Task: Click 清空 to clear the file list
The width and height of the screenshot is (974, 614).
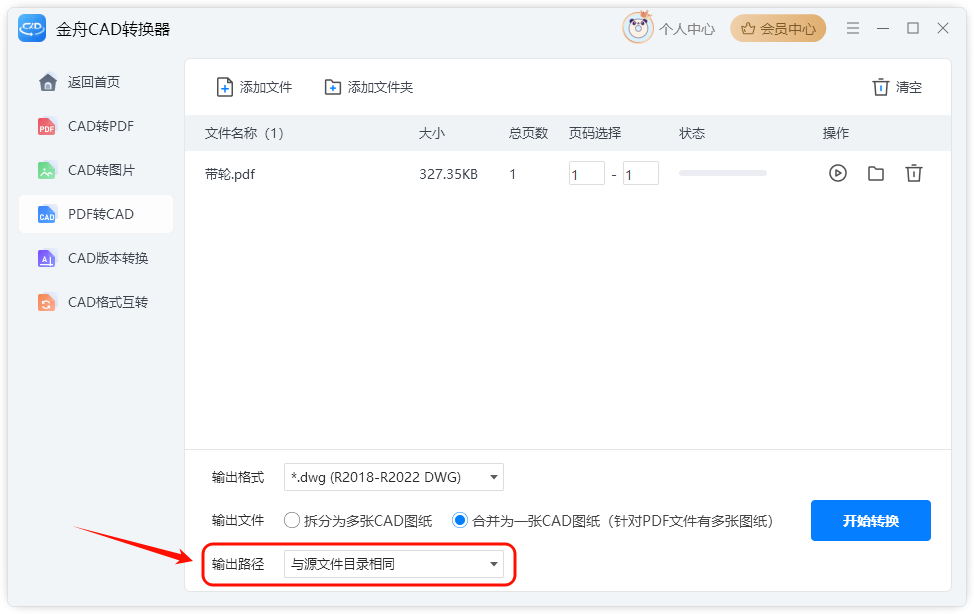Action: tap(896, 87)
